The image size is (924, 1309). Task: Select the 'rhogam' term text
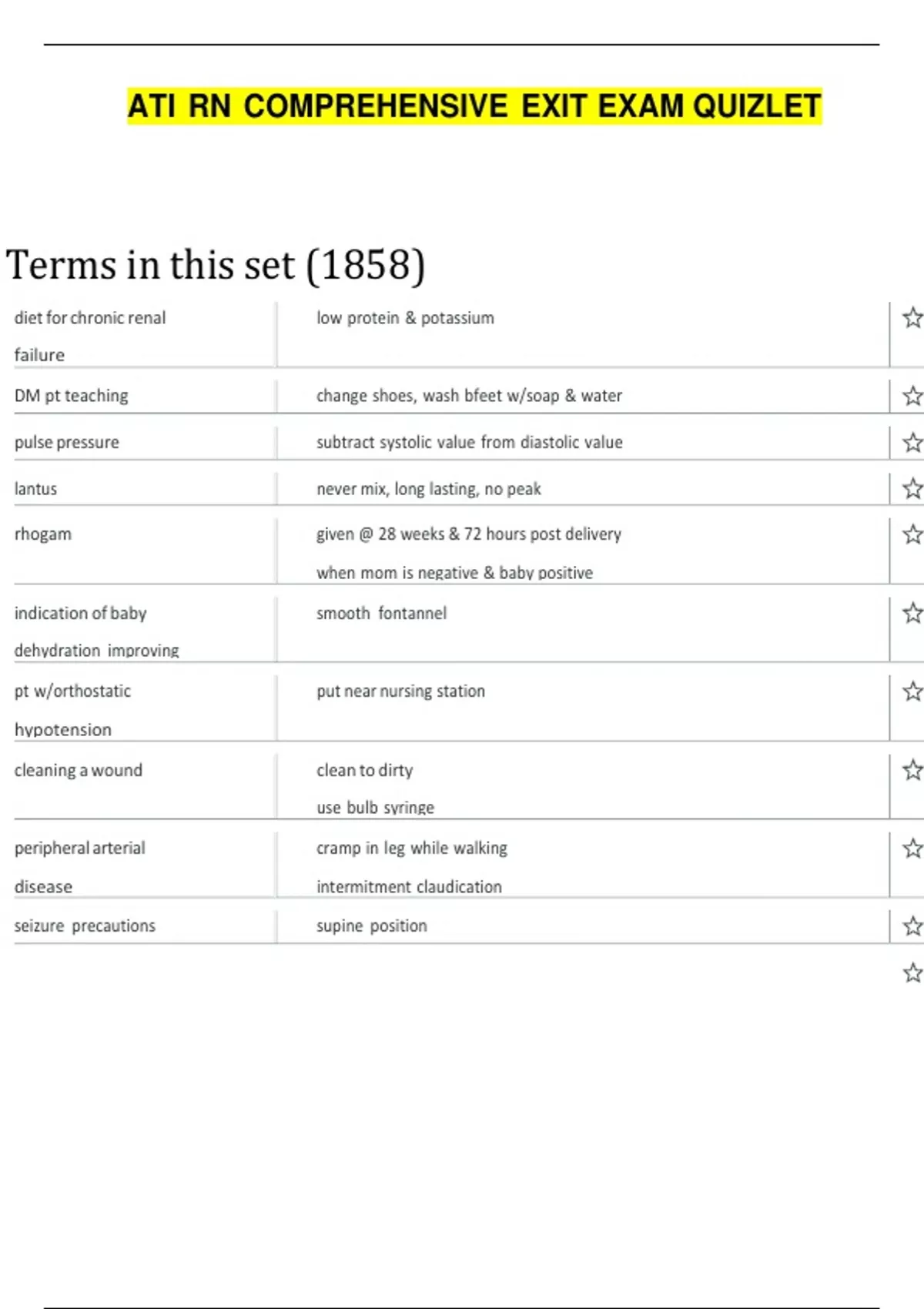pos(43,534)
